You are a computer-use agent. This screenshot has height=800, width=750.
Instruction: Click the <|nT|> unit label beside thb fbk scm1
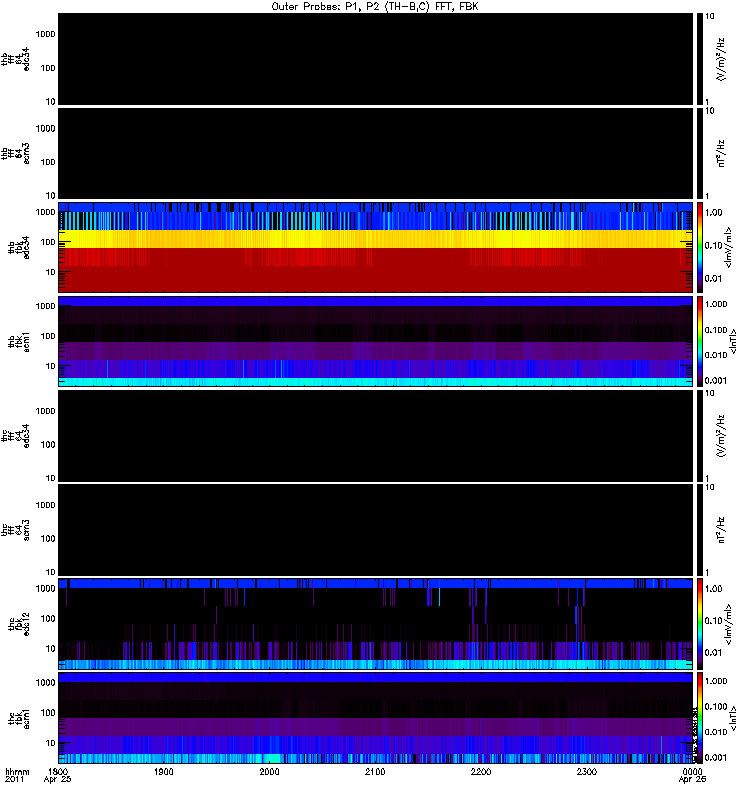tap(733, 341)
